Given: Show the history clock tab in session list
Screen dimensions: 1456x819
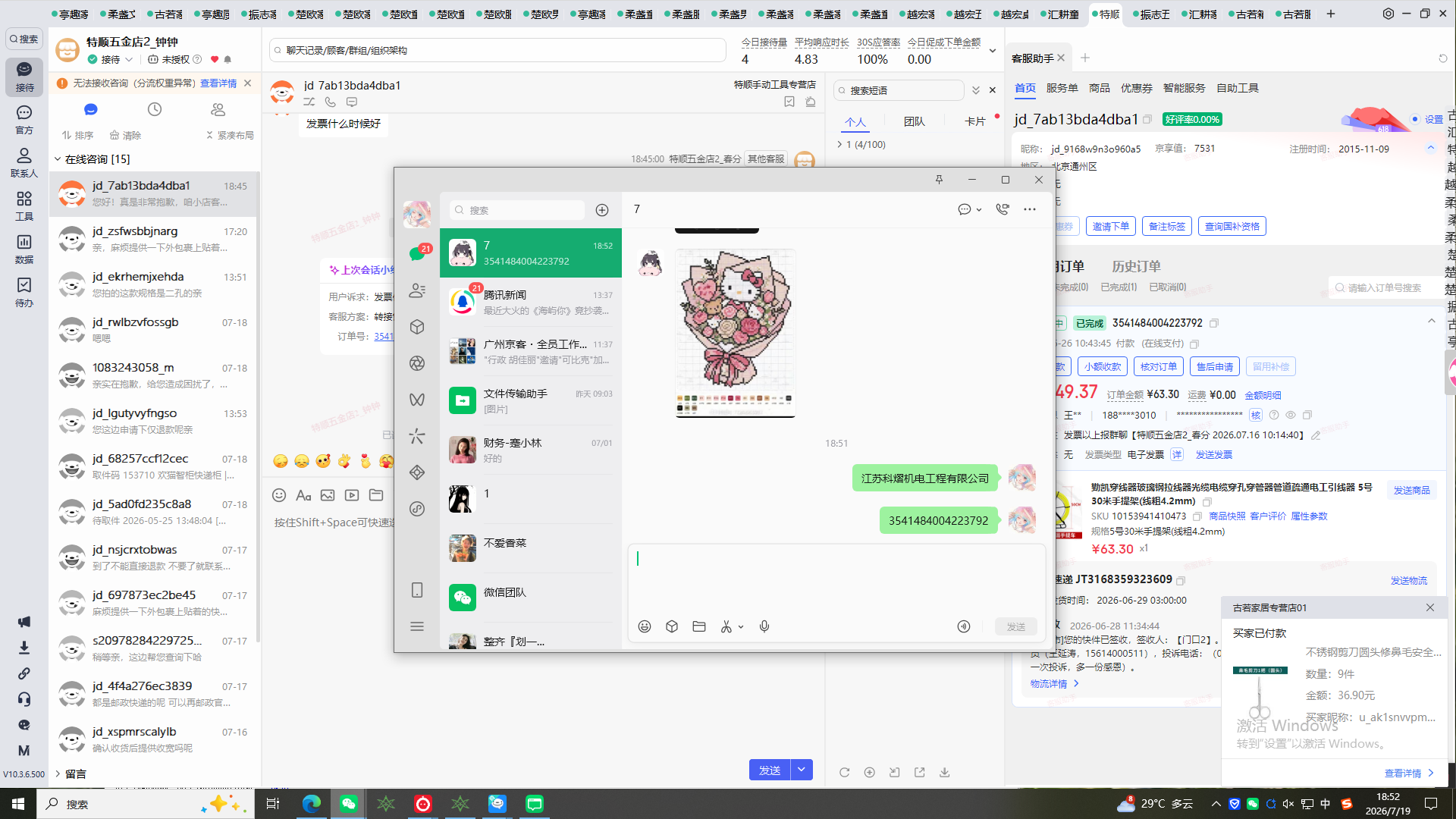Looking at the screenshot, I should click(155, 109).
